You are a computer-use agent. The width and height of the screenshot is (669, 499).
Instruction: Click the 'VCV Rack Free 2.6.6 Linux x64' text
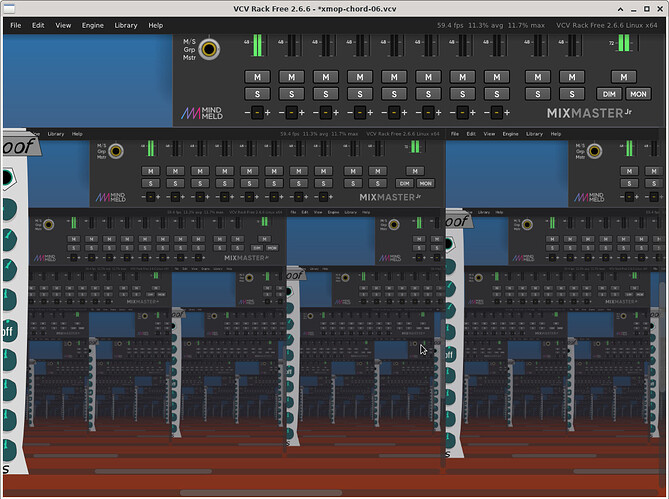606,26
